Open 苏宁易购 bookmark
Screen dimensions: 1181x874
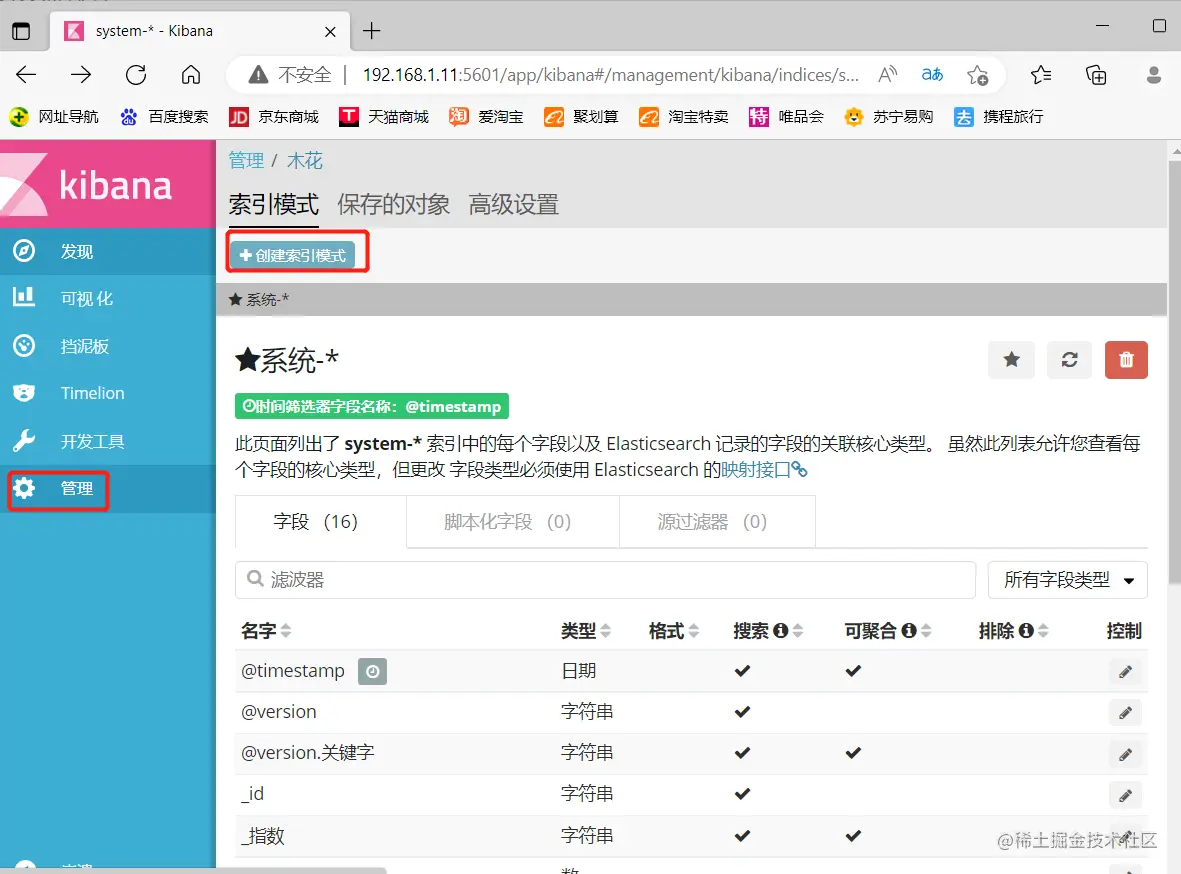point(889,117)
